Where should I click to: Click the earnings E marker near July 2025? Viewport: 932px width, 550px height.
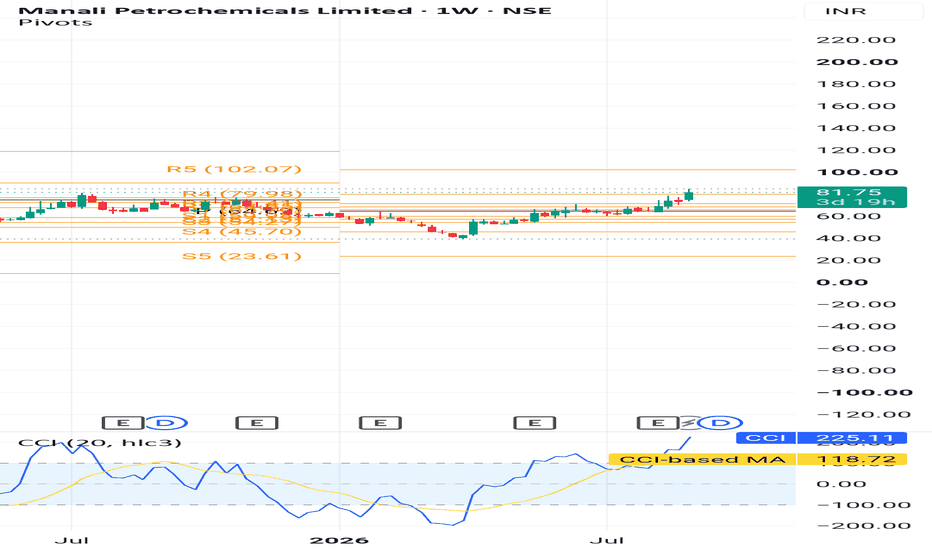(123, 423)
